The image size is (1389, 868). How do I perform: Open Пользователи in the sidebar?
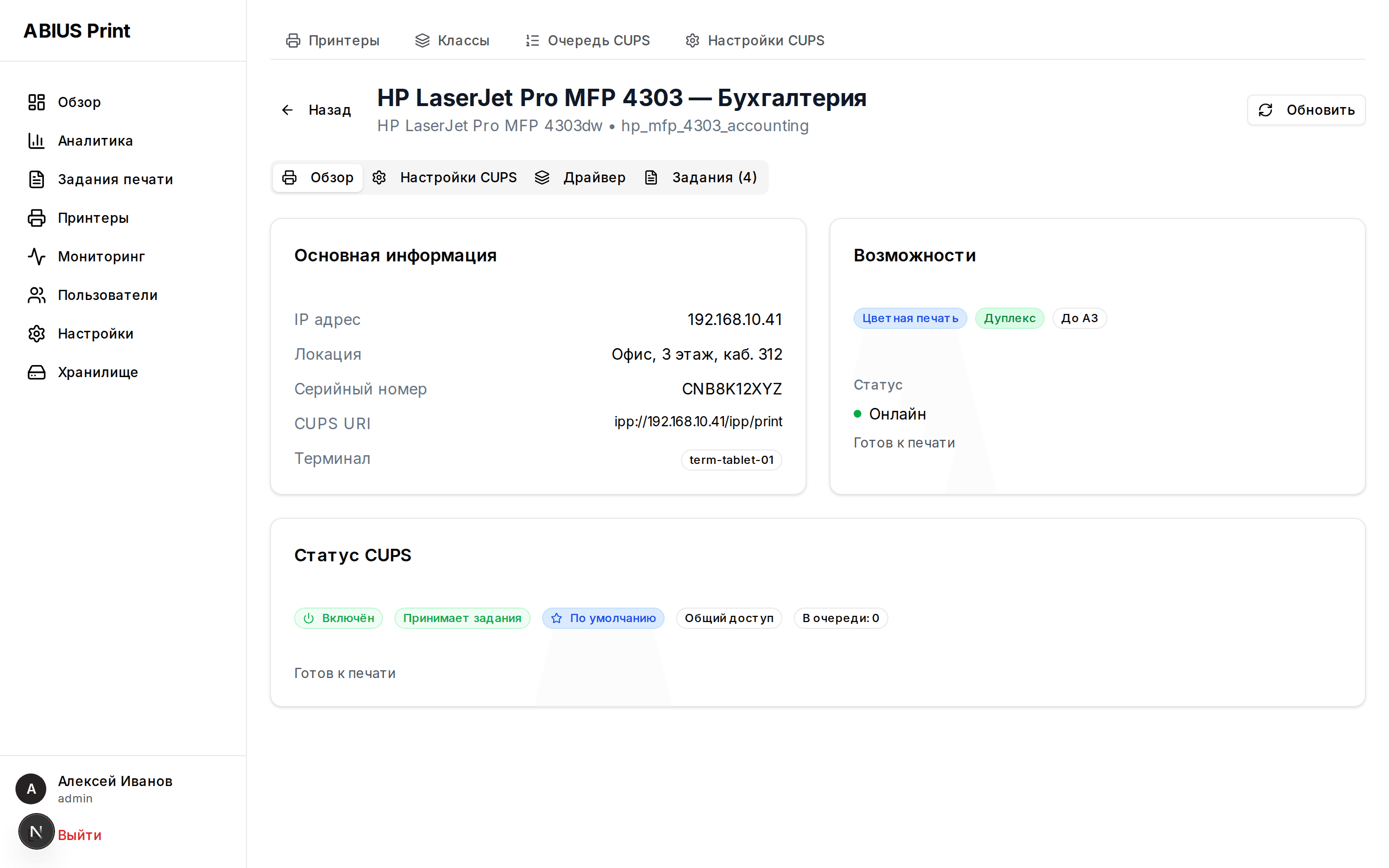point(123,295)
